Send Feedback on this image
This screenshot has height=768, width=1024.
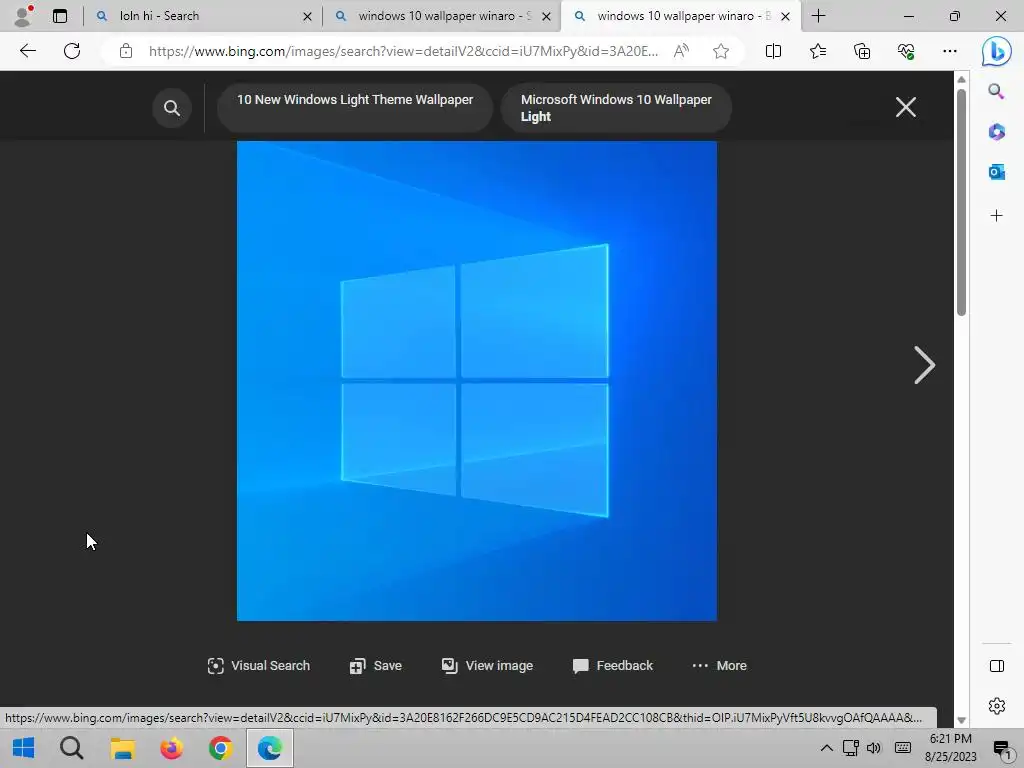pyautogui.click(x=613, y=665)
